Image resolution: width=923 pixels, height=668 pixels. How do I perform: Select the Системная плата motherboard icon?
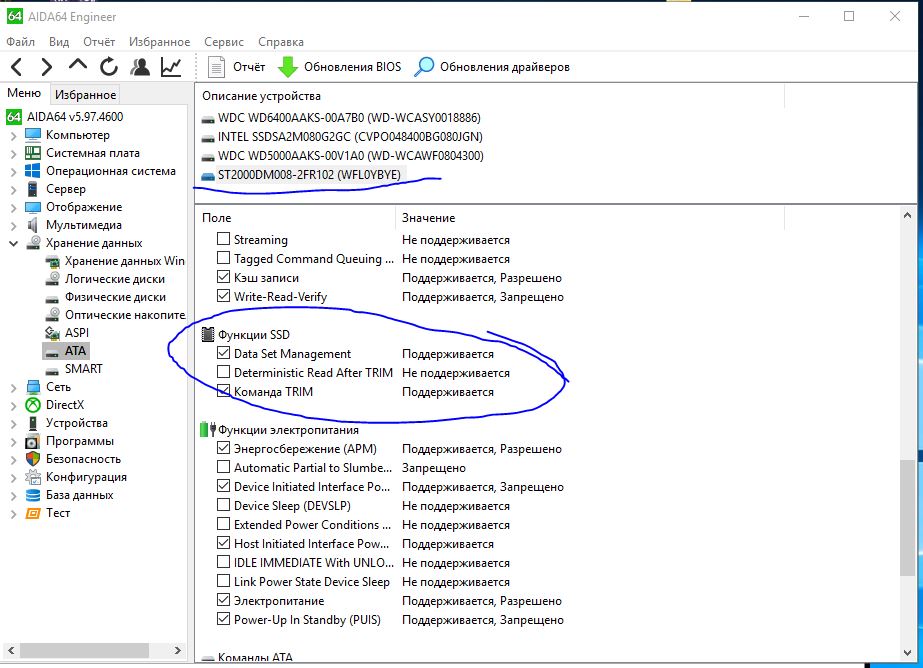click(33, 153)
